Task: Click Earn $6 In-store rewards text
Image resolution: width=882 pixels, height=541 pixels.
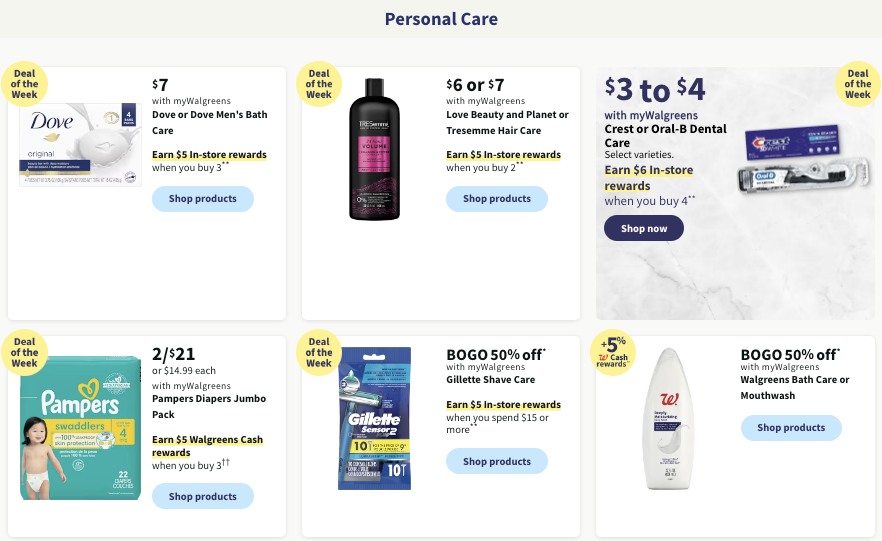Action: (649, 178)
